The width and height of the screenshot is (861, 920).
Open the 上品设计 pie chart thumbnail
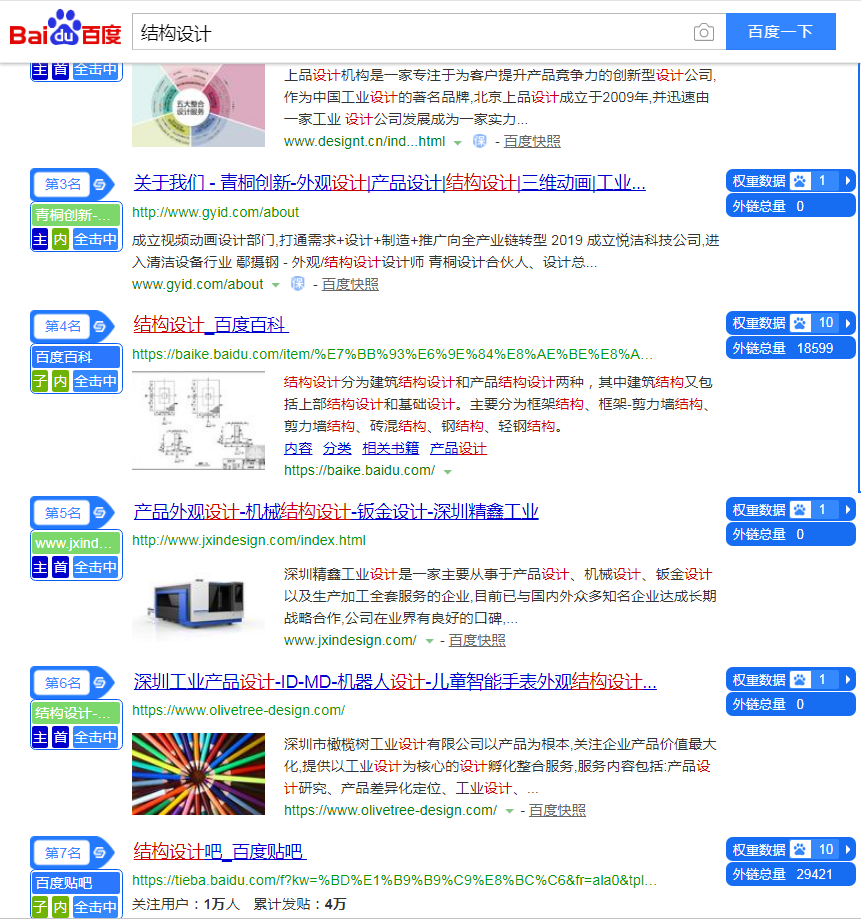point(198,106)
